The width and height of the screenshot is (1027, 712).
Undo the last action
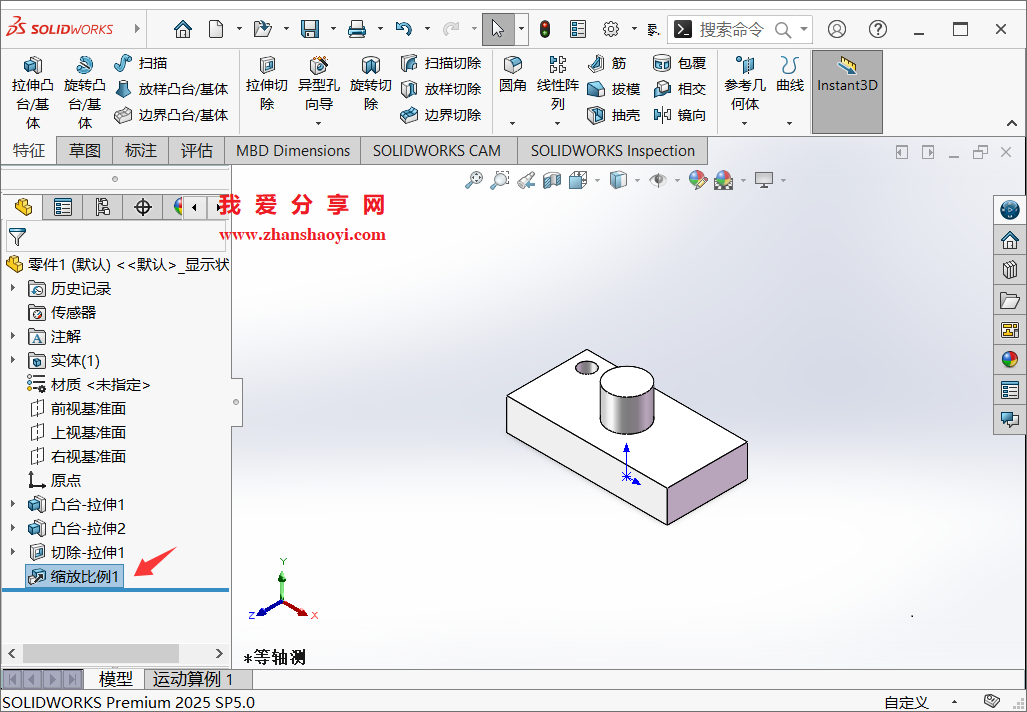click(x=403, y=29)
